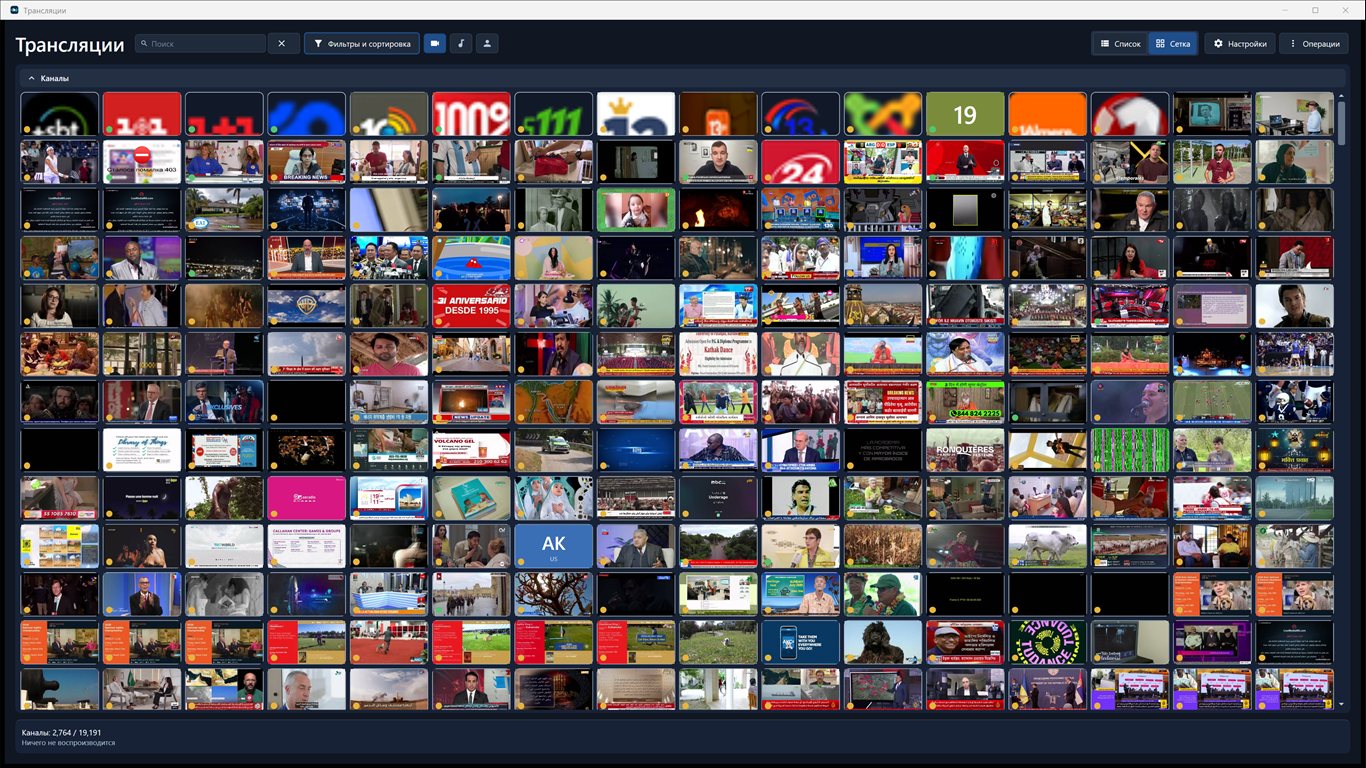Open the green 111 channel tile

[x=553, y=114]
